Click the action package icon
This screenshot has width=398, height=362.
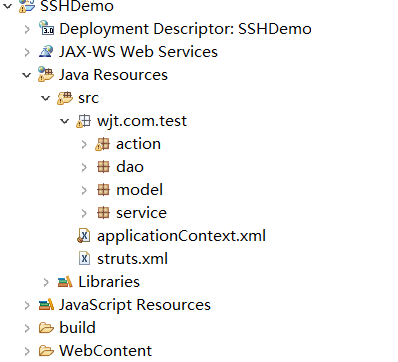click(103, 144)
